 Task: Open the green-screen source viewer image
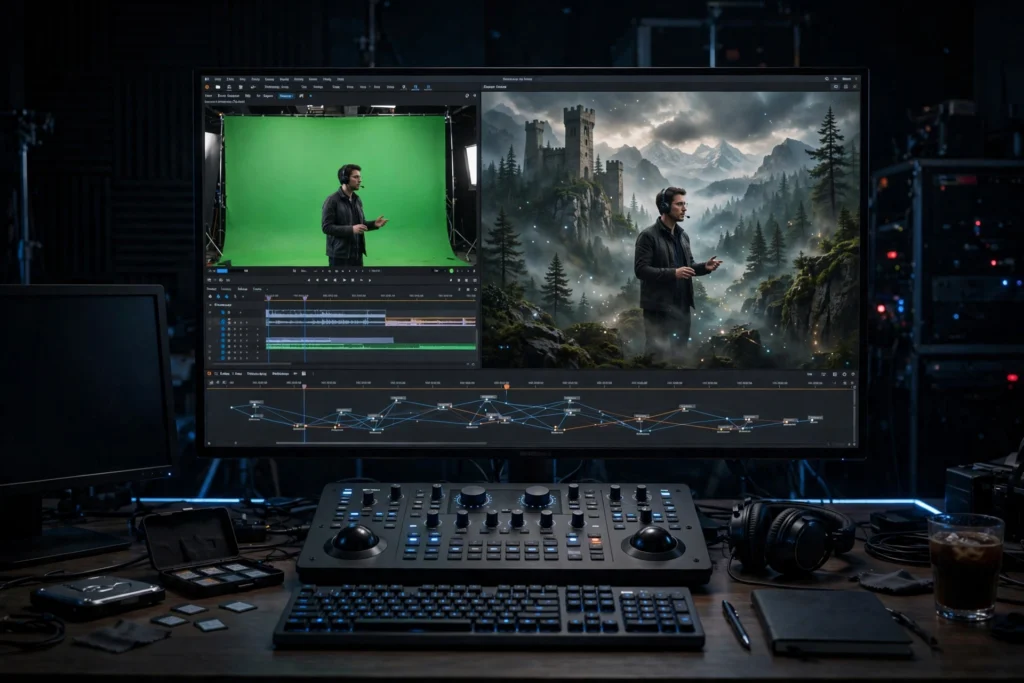[x=341, y=185]
